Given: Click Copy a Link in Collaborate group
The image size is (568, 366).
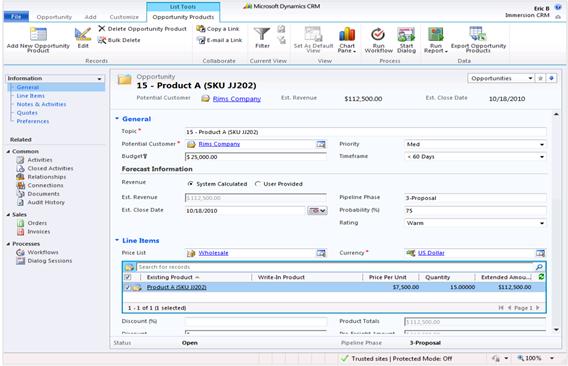Looking at the screenshot, I should pyautogui.click(x=218, y=29).
